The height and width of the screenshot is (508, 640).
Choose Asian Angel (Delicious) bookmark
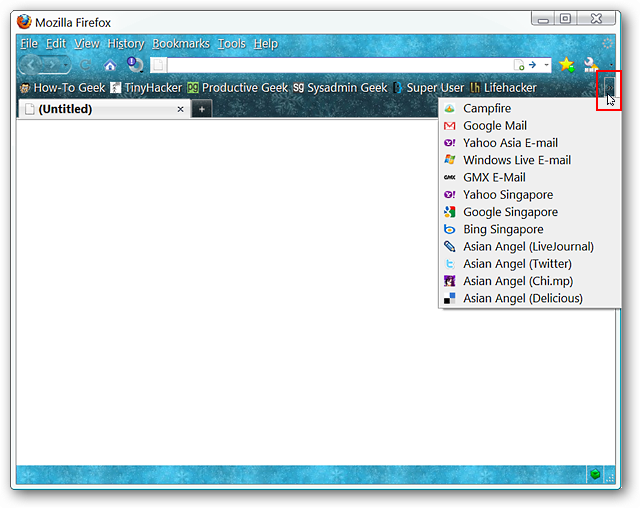pos(530,298)
